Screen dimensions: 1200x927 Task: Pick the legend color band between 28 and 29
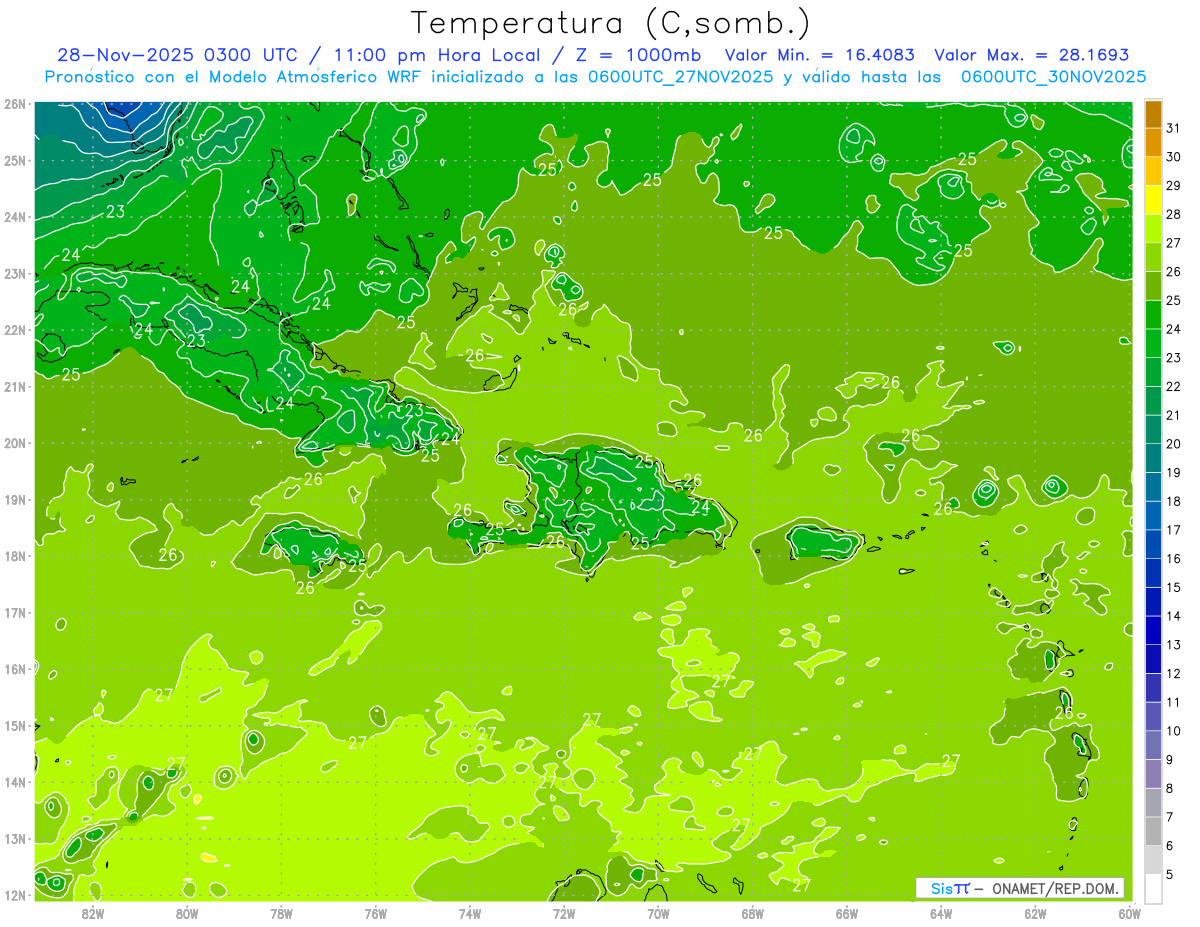pos(1153,200)
